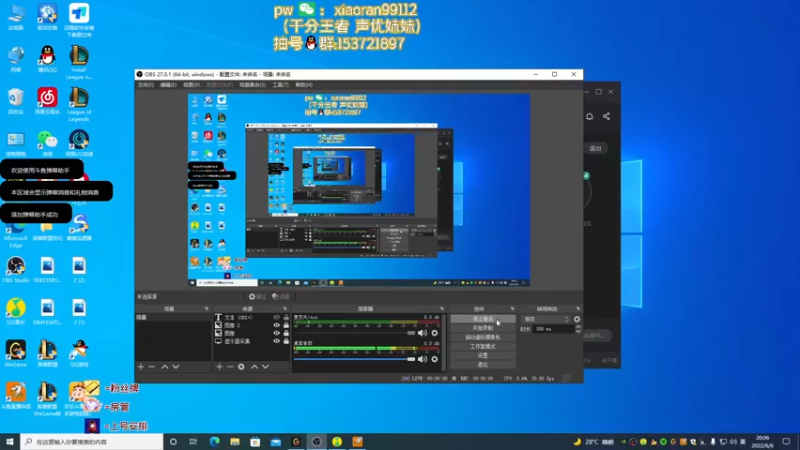Toggle lock on 图像 2 source

(x=286, y=325)
